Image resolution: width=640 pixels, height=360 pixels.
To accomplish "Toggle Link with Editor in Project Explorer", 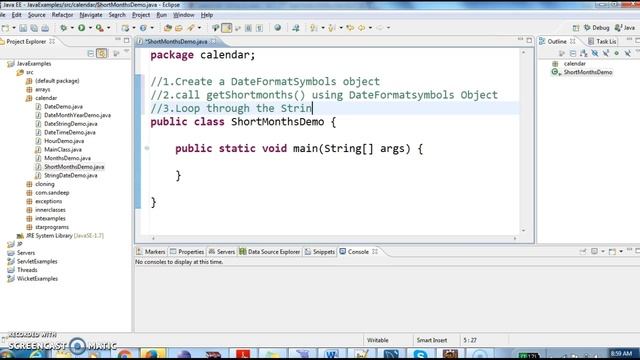I will click(102, 53).
